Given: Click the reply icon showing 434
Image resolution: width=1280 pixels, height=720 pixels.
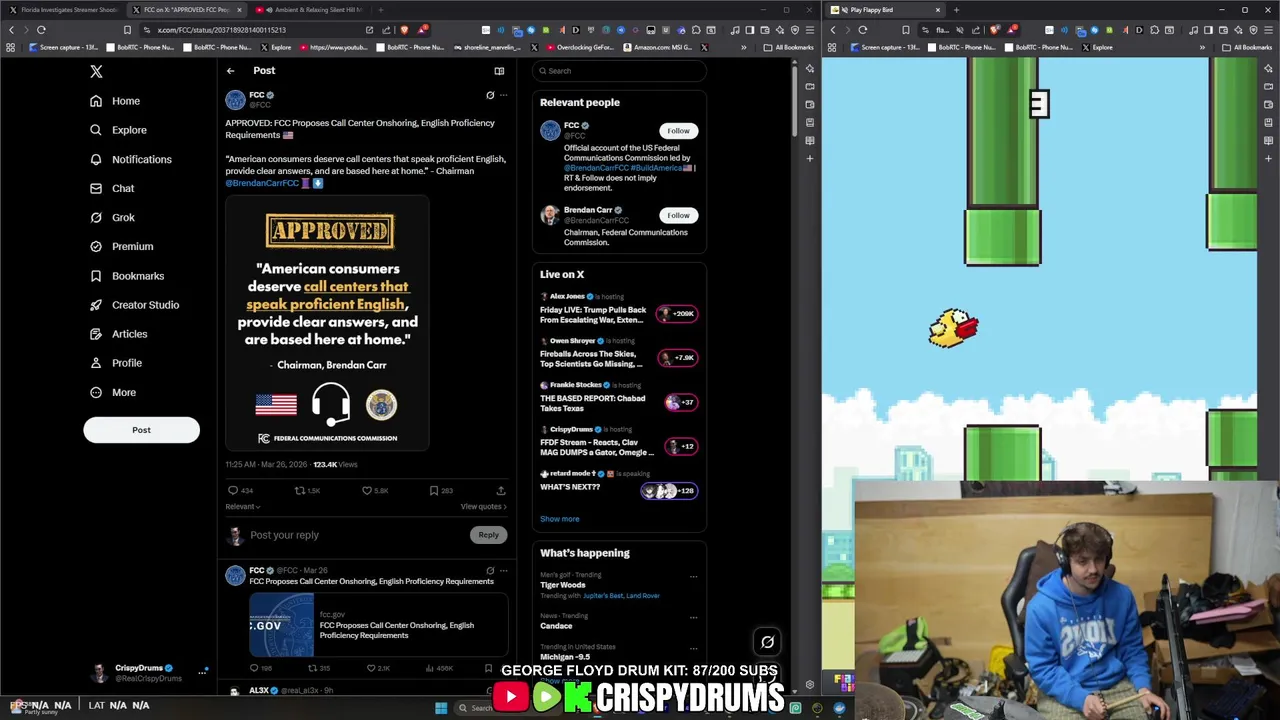Looking at the screenshot, I should (233, 491).
